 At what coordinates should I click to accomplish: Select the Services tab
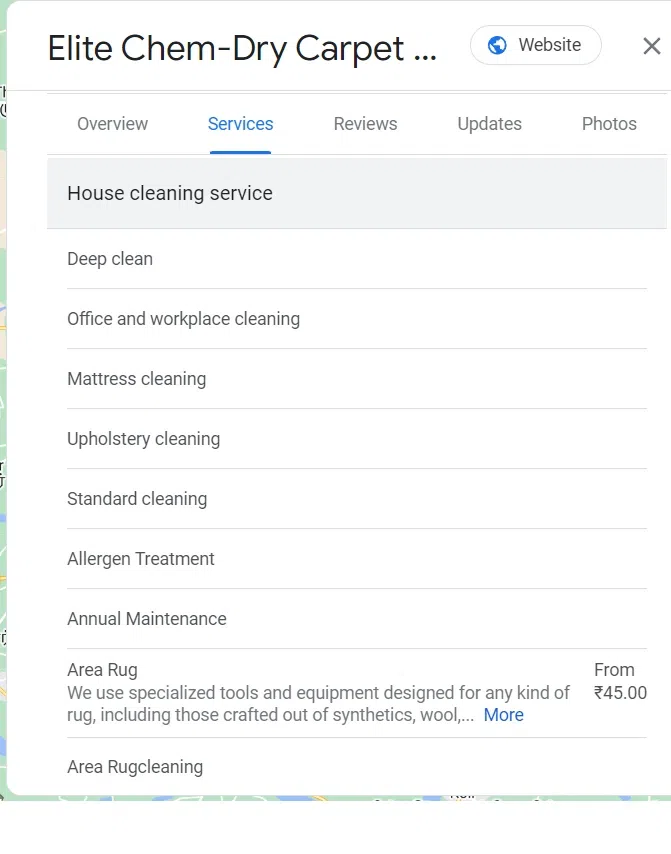pyautogui.click(x=240, y=124)
